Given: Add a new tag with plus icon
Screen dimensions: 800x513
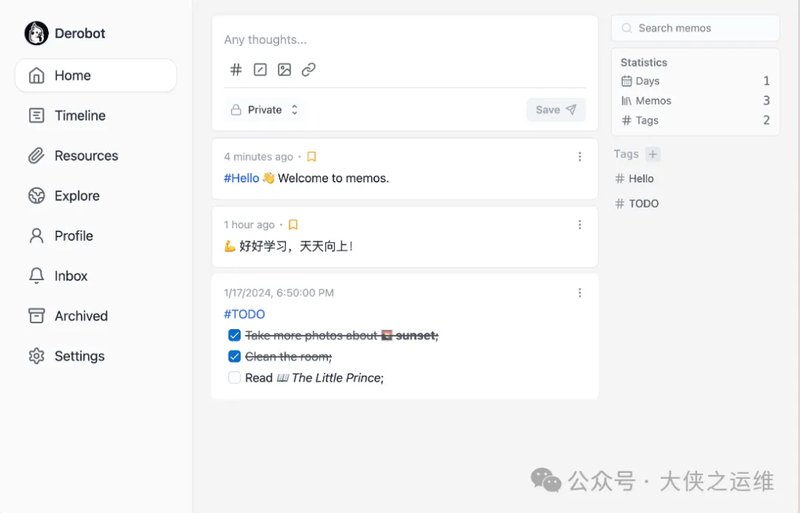Looking at the screenshot, I should [x=653, y=154].
